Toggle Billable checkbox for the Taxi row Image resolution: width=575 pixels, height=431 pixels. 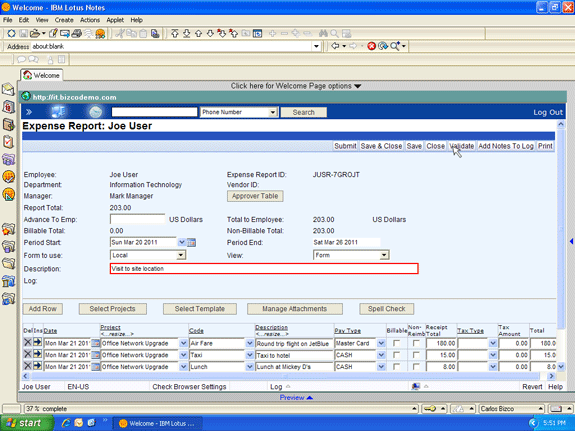click(396, 355)
